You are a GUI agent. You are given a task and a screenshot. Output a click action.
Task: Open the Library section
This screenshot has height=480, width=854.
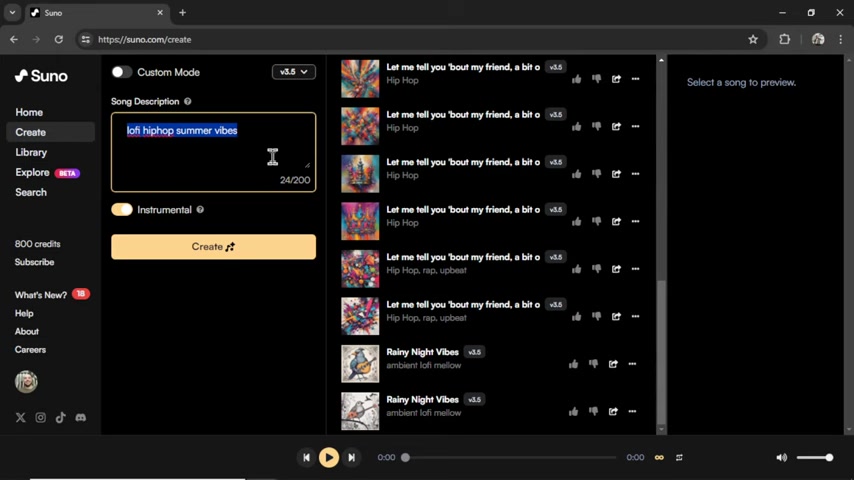tap(31, 153)
